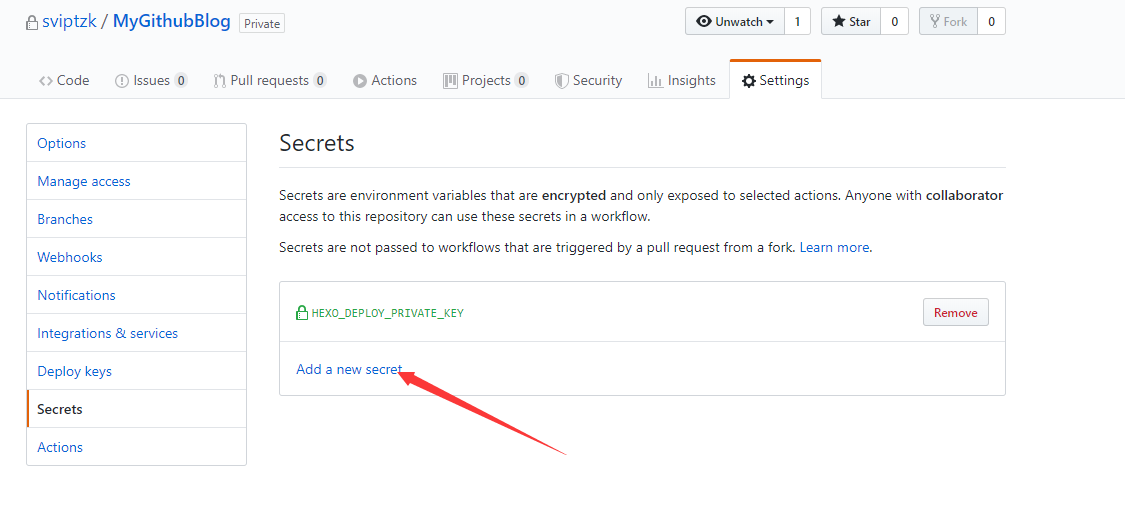Screen dimensions: 1125x514
Task: Open the sviptzk owner profile link
Action: 69,22
